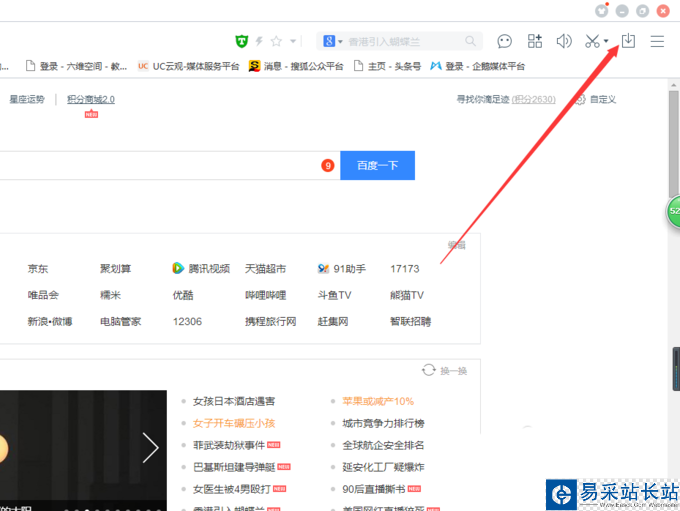Open bookmark UC云观-媒体服务平台
Screen dimensions: 680x511
point(189,66)
